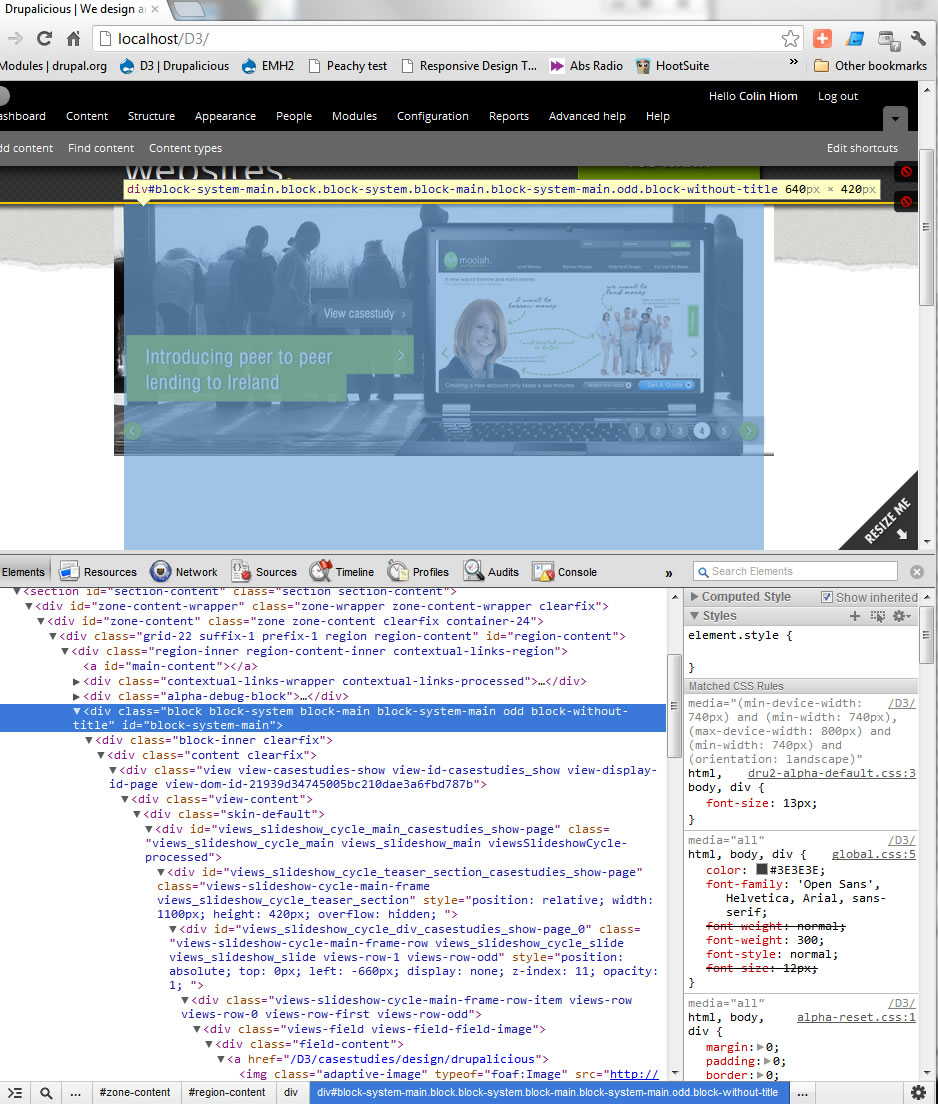This screenshot has width=938, height=1104.
Task: Show more devtools panels chevron
Action: [x=669, y=573]
